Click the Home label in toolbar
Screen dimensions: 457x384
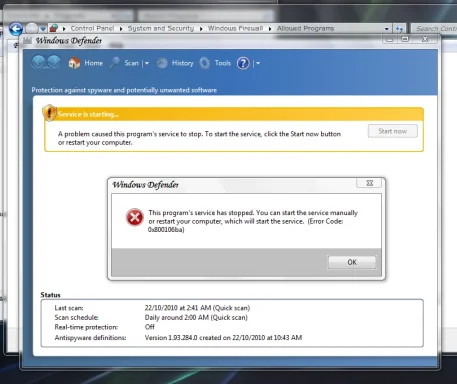tap(94, 63)
